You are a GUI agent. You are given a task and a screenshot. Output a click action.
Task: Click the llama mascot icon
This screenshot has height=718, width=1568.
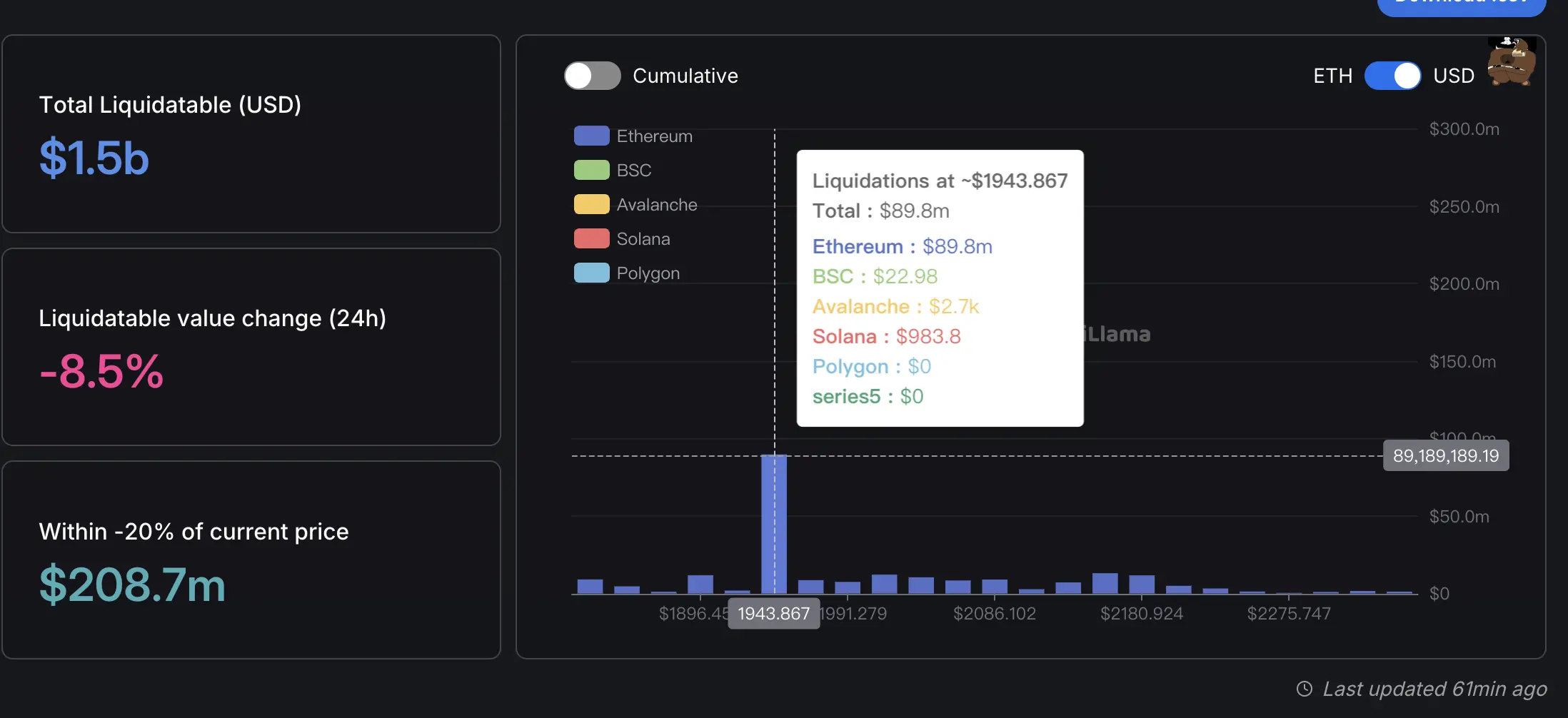[1511, 62]
